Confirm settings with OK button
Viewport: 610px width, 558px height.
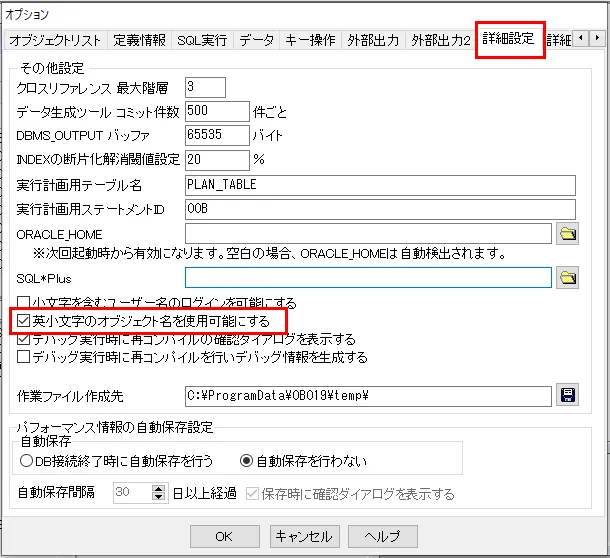click(x=224, y=536)
